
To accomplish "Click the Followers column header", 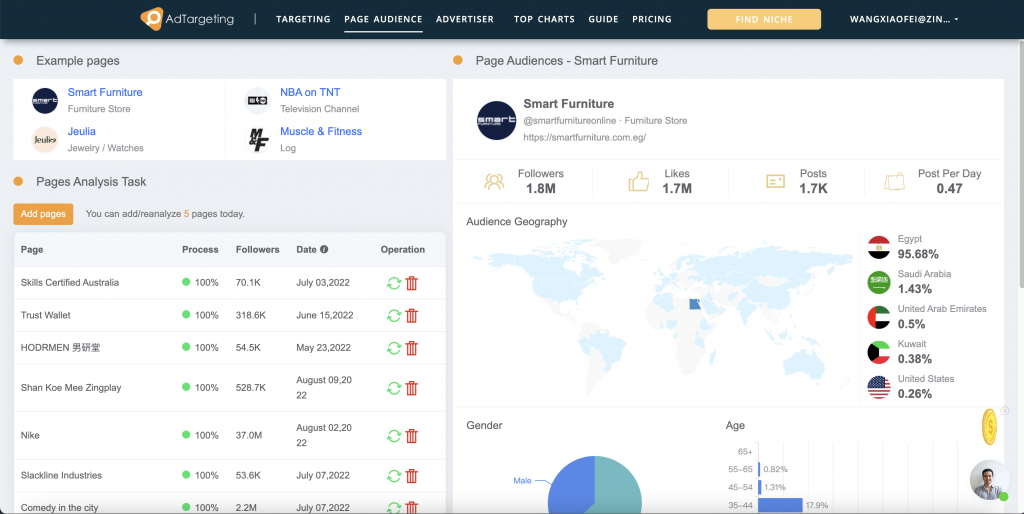I will [257, 249].
